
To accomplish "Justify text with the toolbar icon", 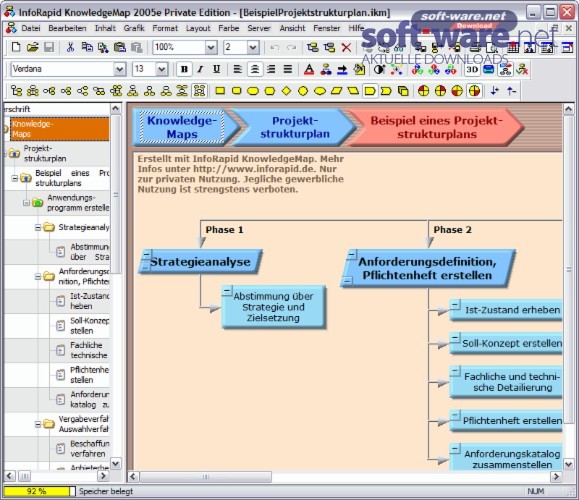I will point(288,69).
